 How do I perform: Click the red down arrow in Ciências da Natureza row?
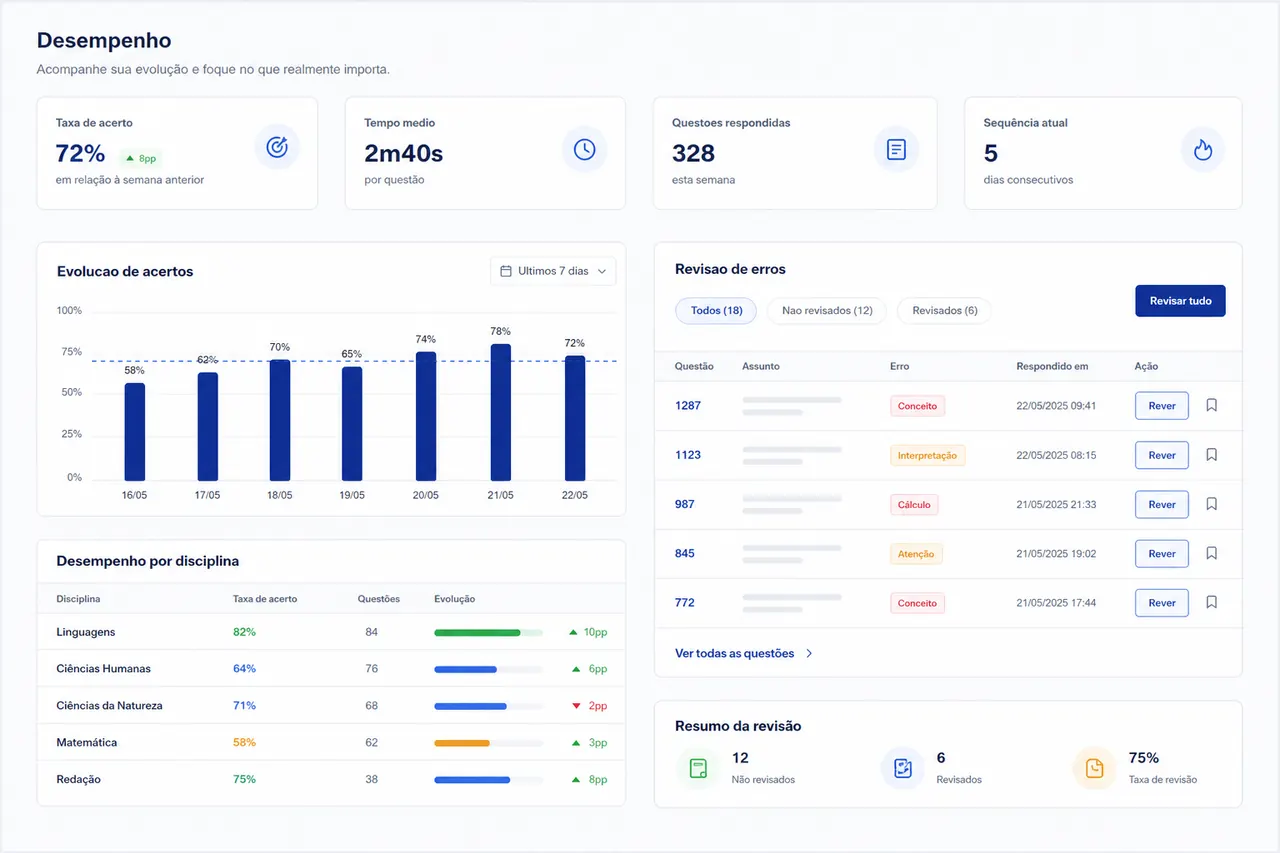576,706
